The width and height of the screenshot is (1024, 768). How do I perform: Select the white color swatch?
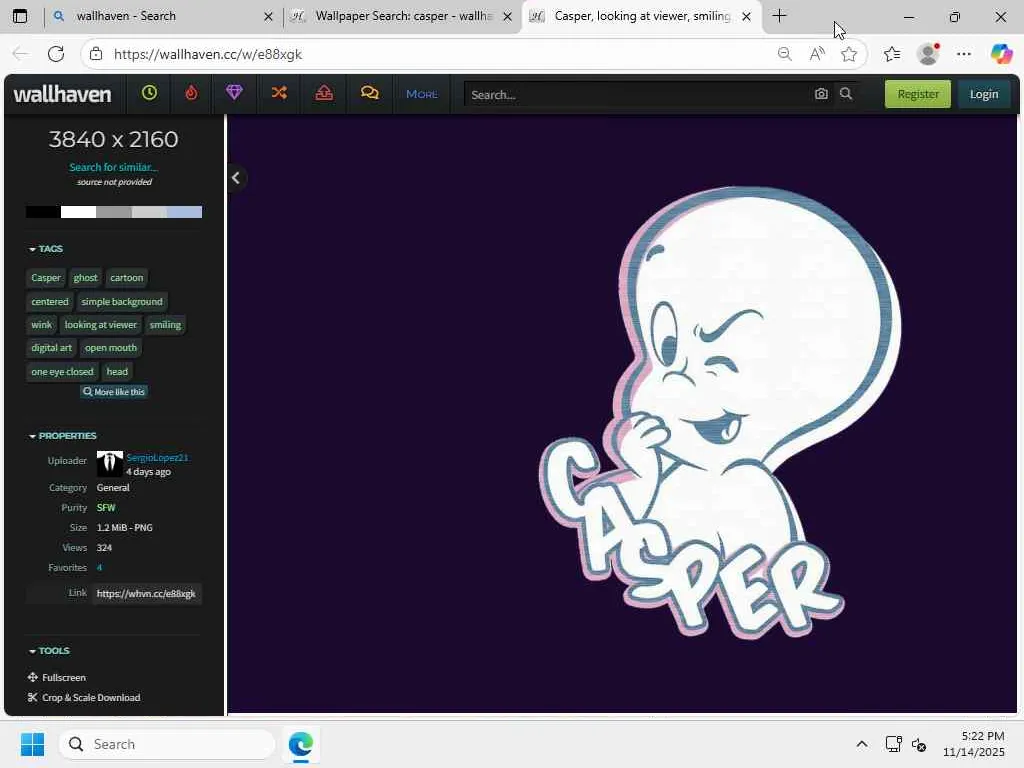(78, 212)
